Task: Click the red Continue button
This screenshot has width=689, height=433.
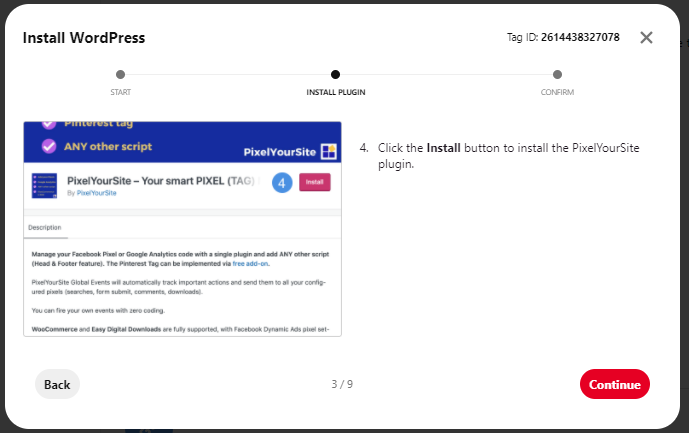Action: [x=614, y=384]
